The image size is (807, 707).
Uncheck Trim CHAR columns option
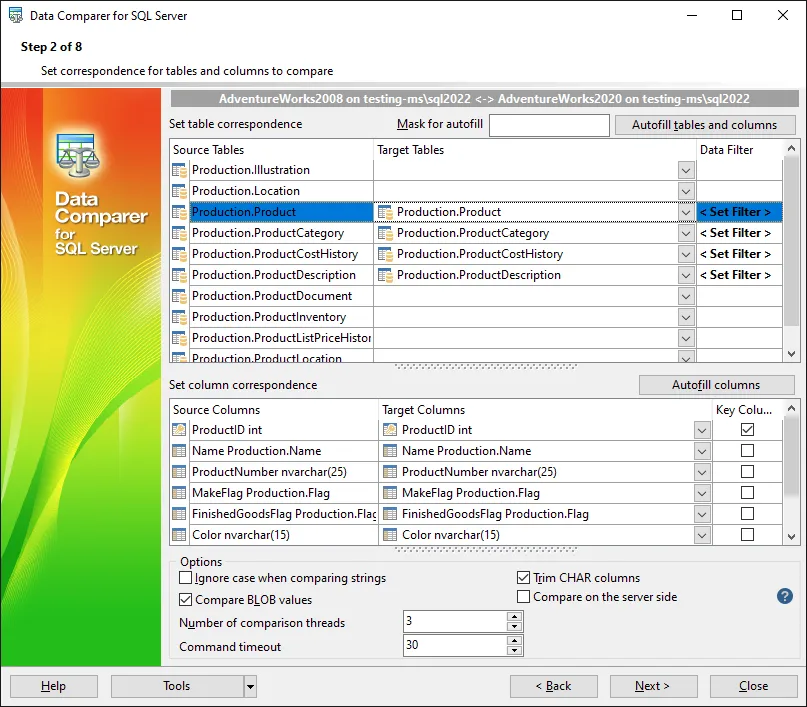[x=523, y=578]
